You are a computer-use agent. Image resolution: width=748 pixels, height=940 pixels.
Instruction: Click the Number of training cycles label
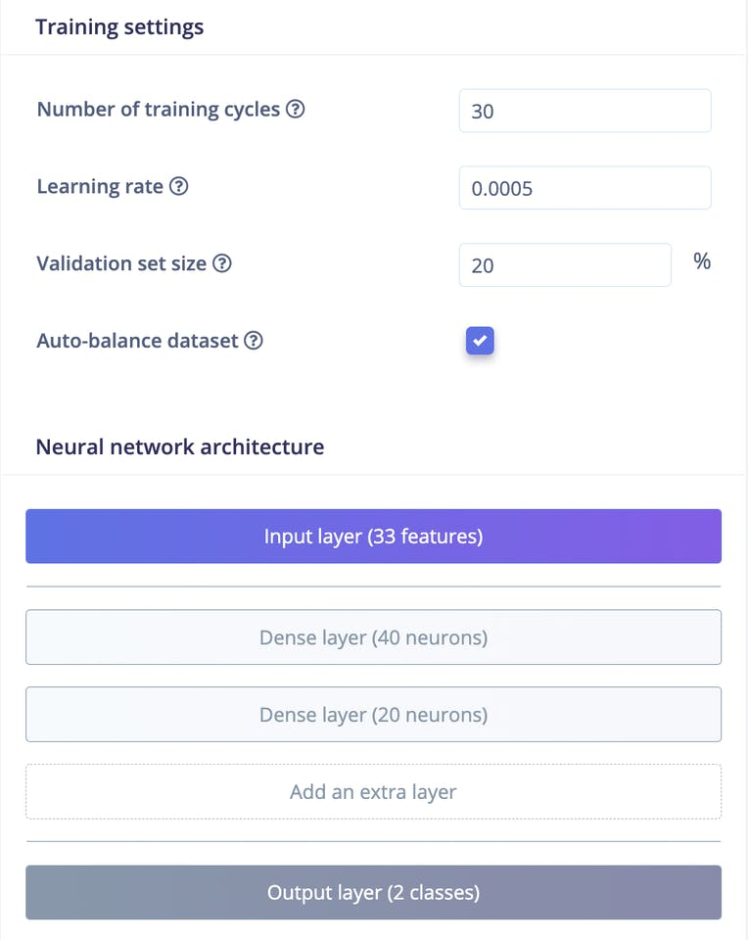158,110
